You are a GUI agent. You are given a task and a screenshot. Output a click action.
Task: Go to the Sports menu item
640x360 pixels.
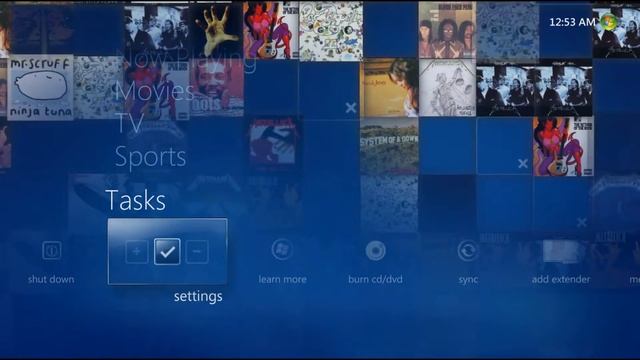click(x=150, y=157)
